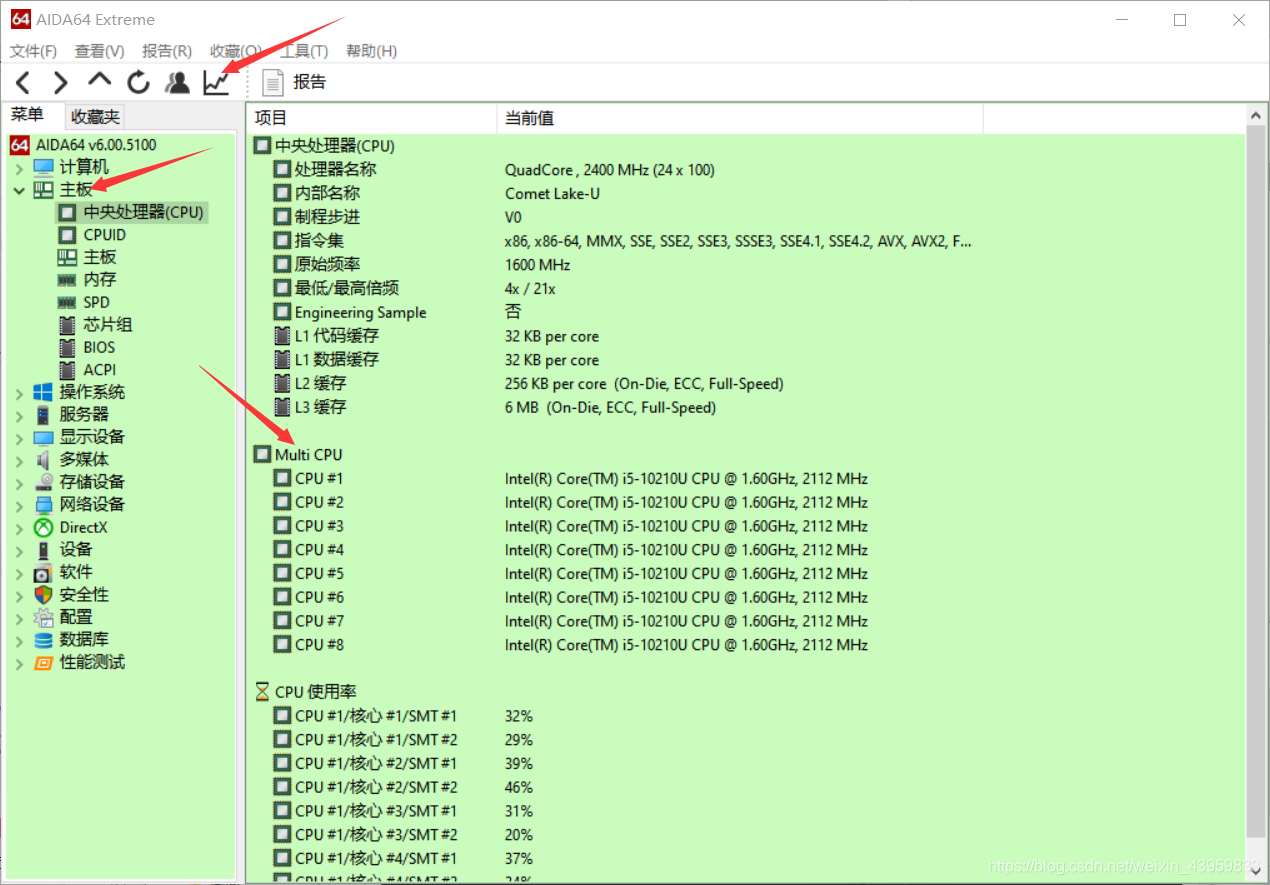Select the Engineering Sample row

point(745,312)
